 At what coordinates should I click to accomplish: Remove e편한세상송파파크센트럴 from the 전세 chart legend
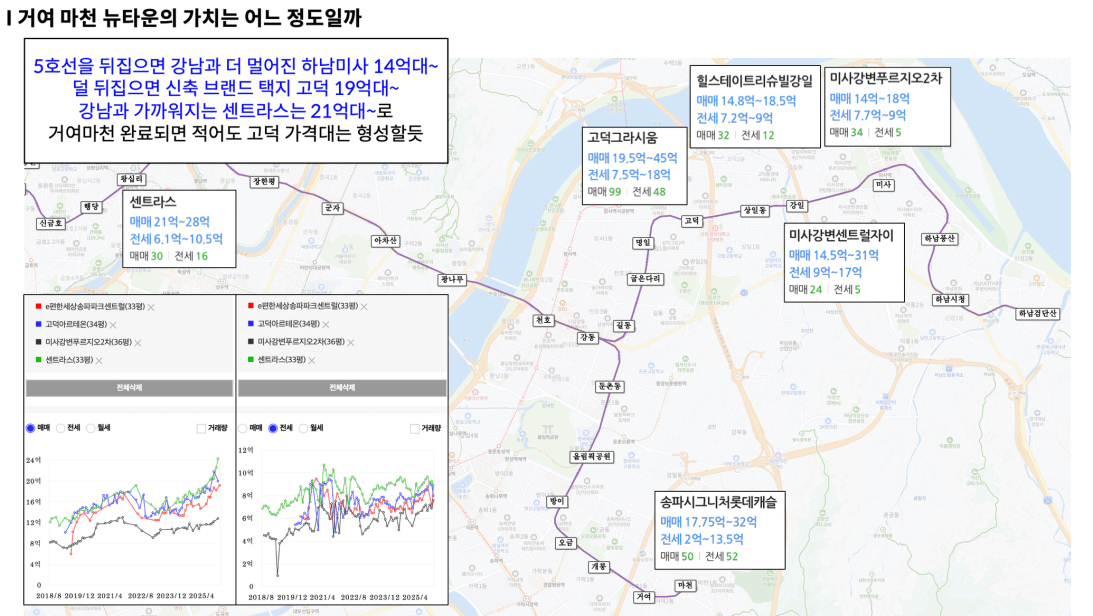364,306
